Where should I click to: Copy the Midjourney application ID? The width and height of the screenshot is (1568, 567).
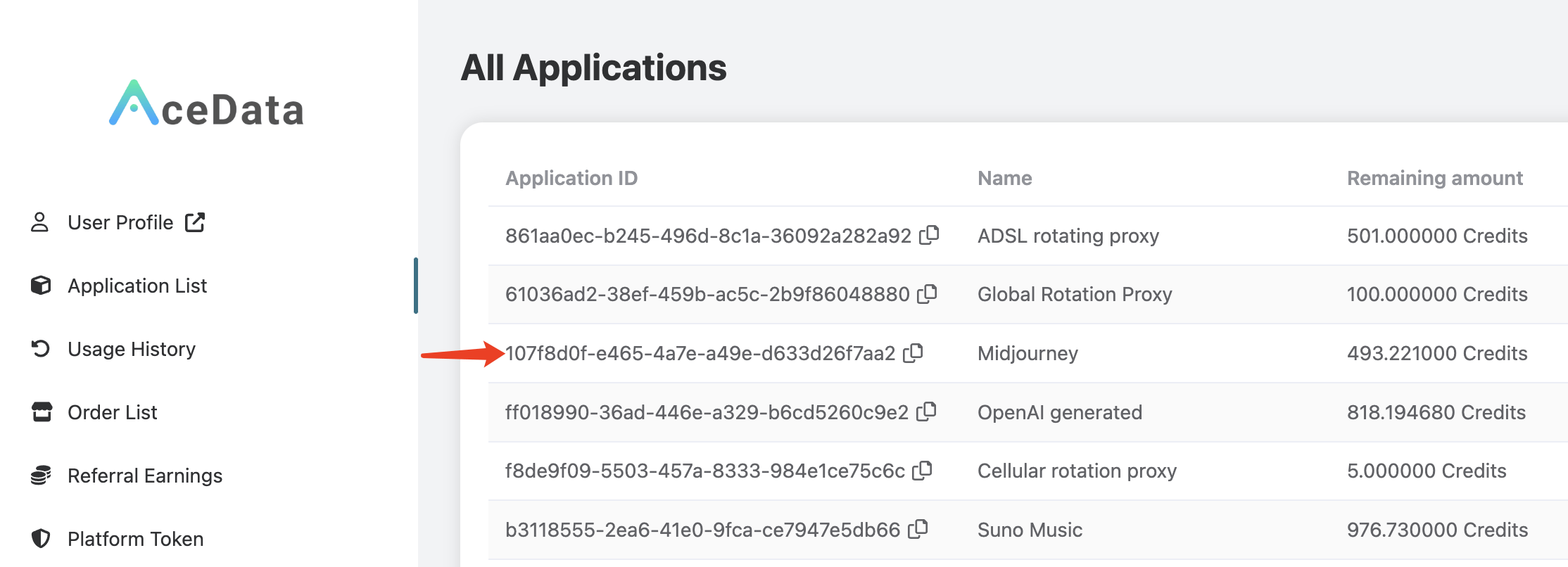(x=913, y=352)
